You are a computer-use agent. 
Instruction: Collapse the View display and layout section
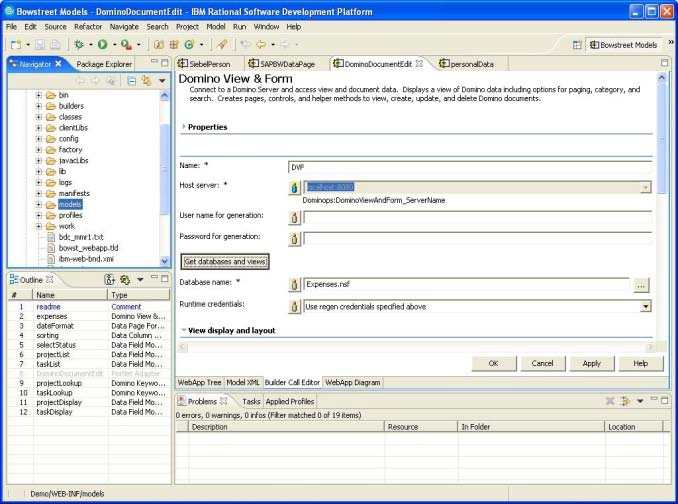click(184, 330)
